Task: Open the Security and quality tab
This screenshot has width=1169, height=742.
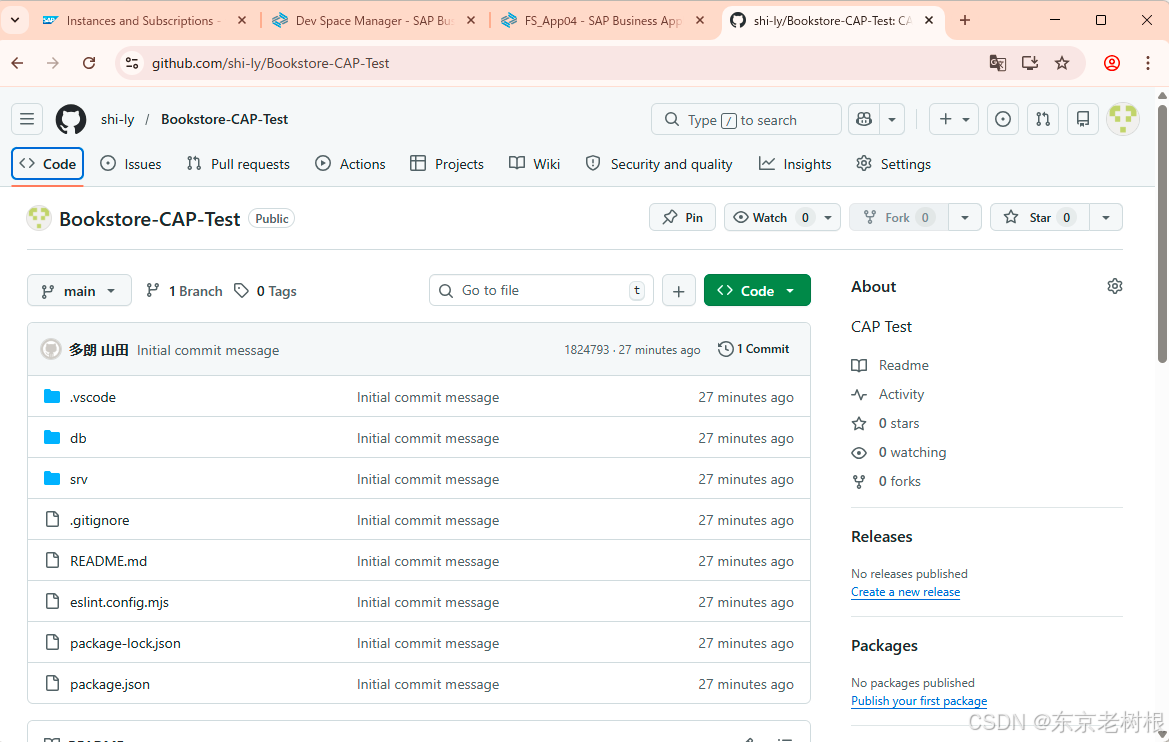Action: coord(659,164)
